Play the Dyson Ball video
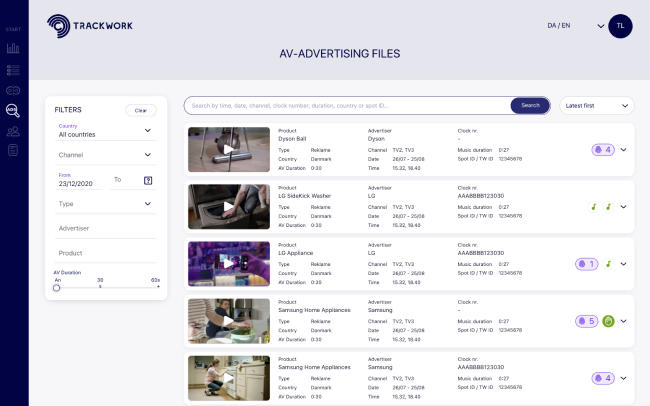The width and height of the screenshot is (650, 406). [x=229, y=149]
